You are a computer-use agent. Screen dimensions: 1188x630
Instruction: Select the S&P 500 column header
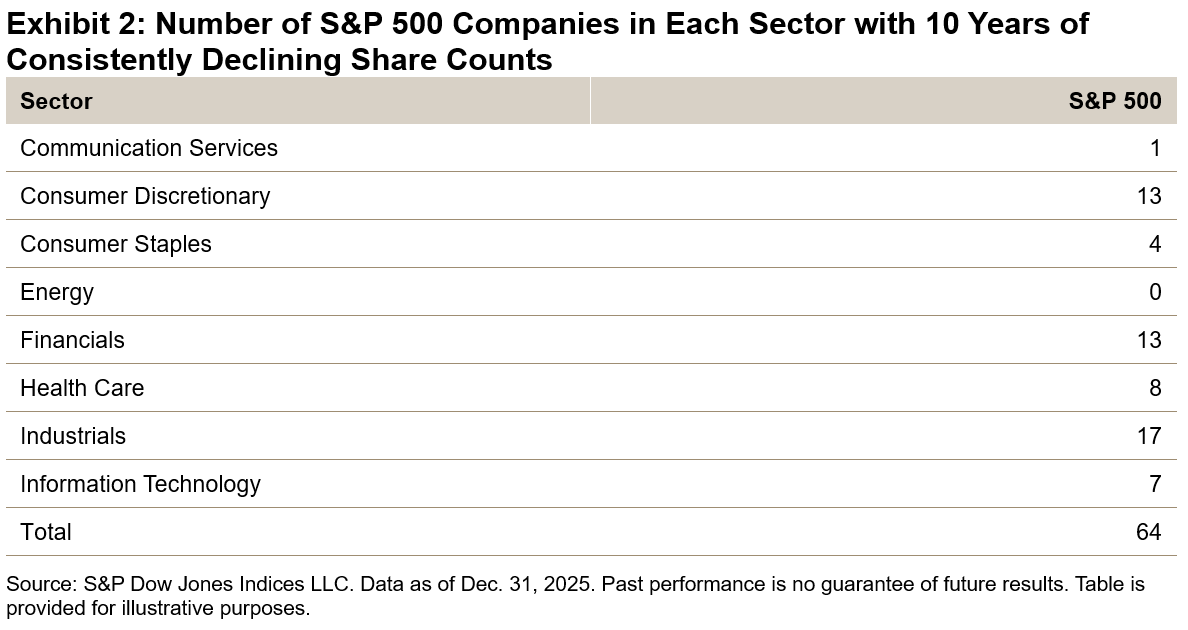1115,101
